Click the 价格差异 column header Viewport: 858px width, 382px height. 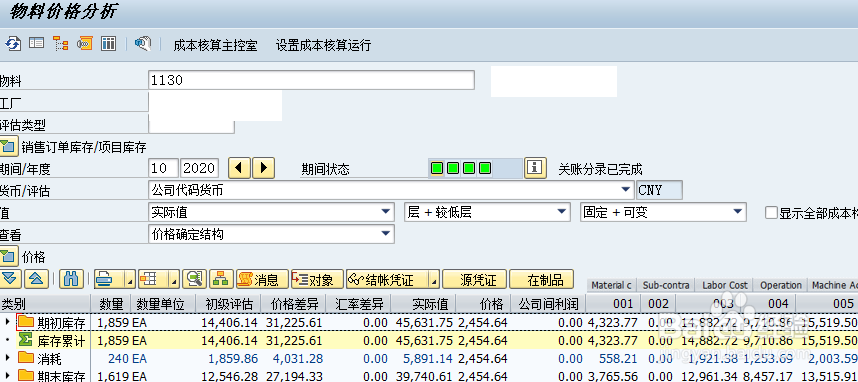293,304
